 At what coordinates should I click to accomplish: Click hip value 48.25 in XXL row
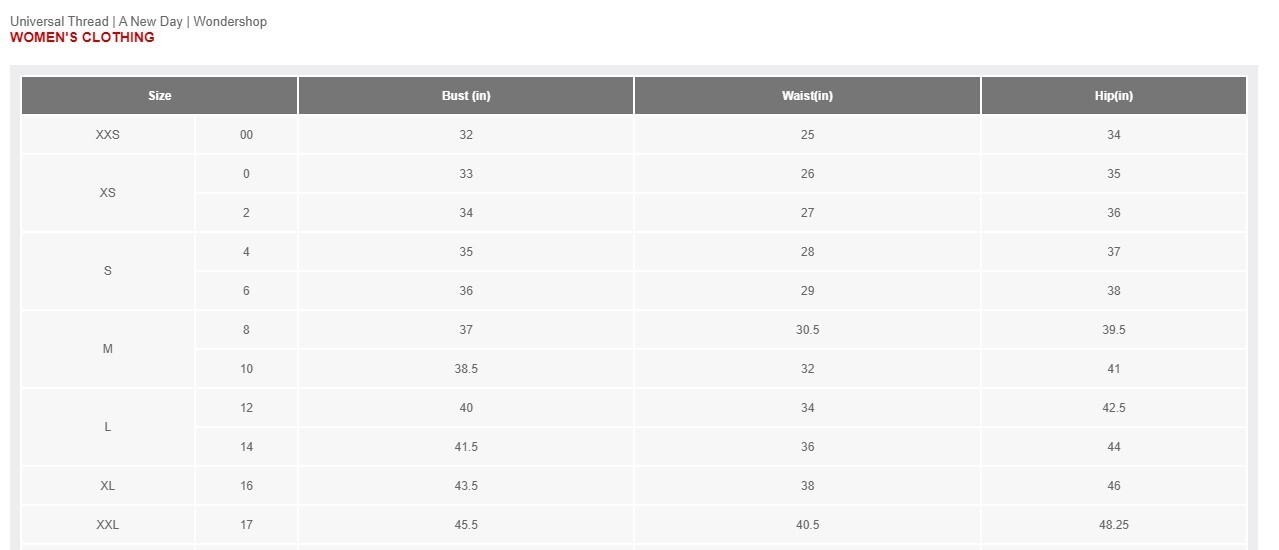click(1114, 525)
